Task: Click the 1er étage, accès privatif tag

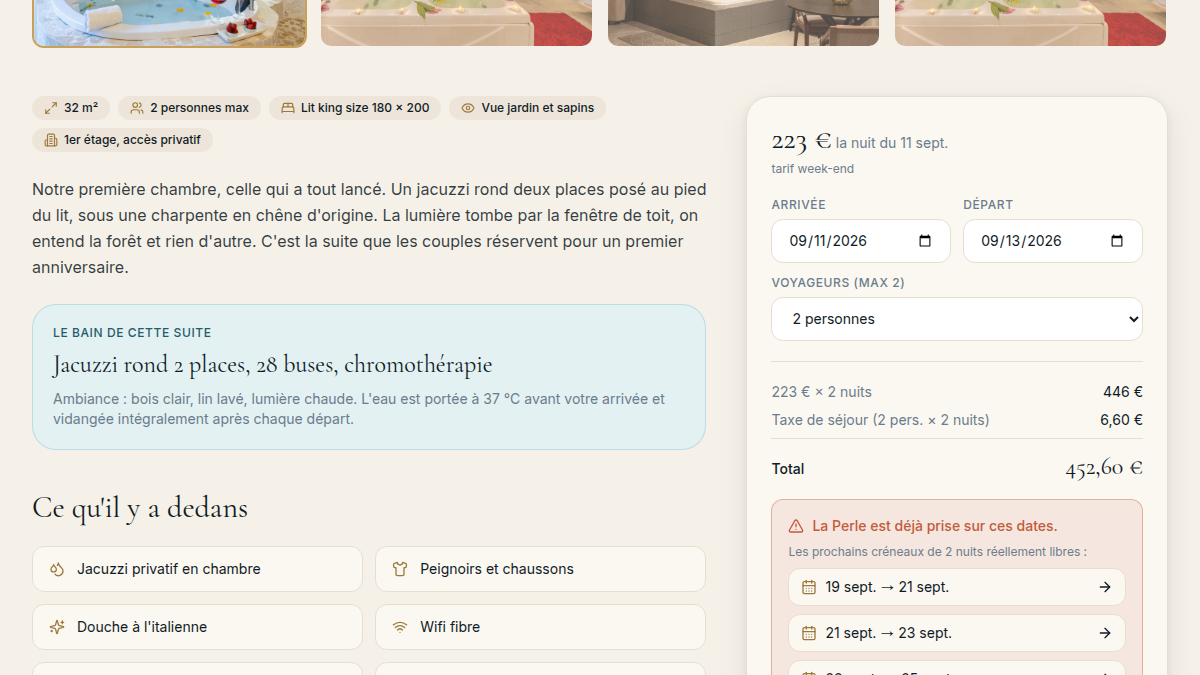Action: click(122, 140)
